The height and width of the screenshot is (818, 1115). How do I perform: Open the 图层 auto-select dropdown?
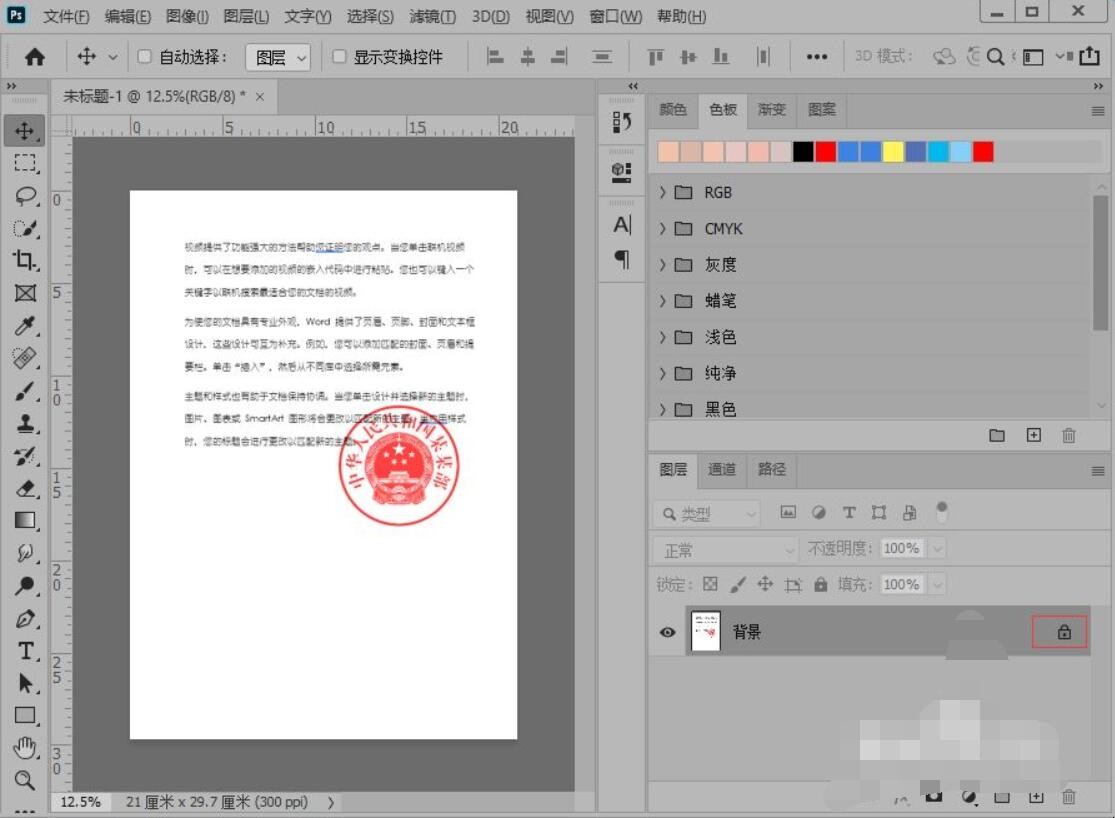(x=279, y=58)
